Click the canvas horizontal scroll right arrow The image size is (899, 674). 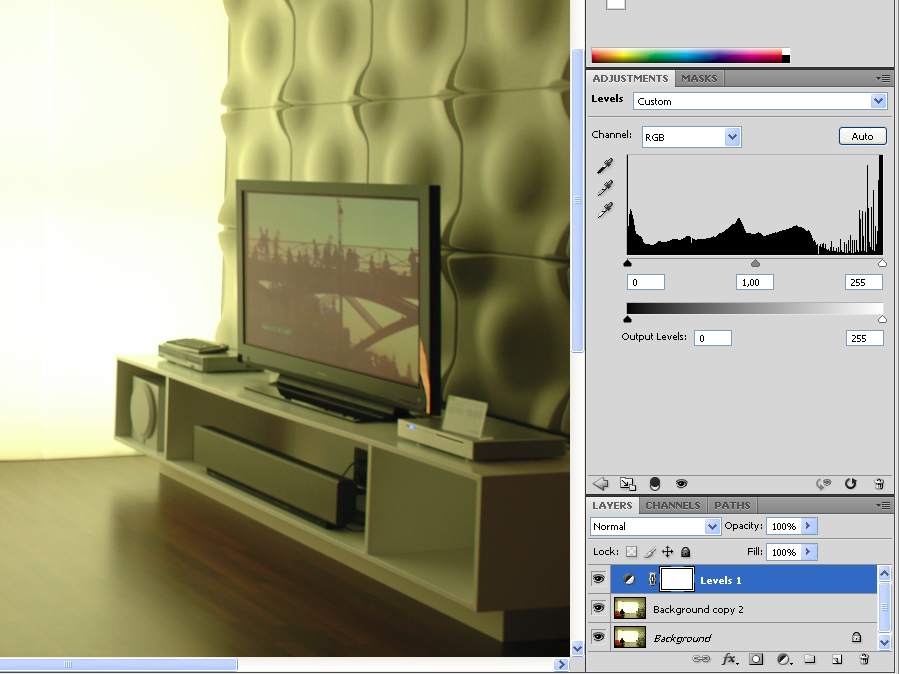click(562, 664)
